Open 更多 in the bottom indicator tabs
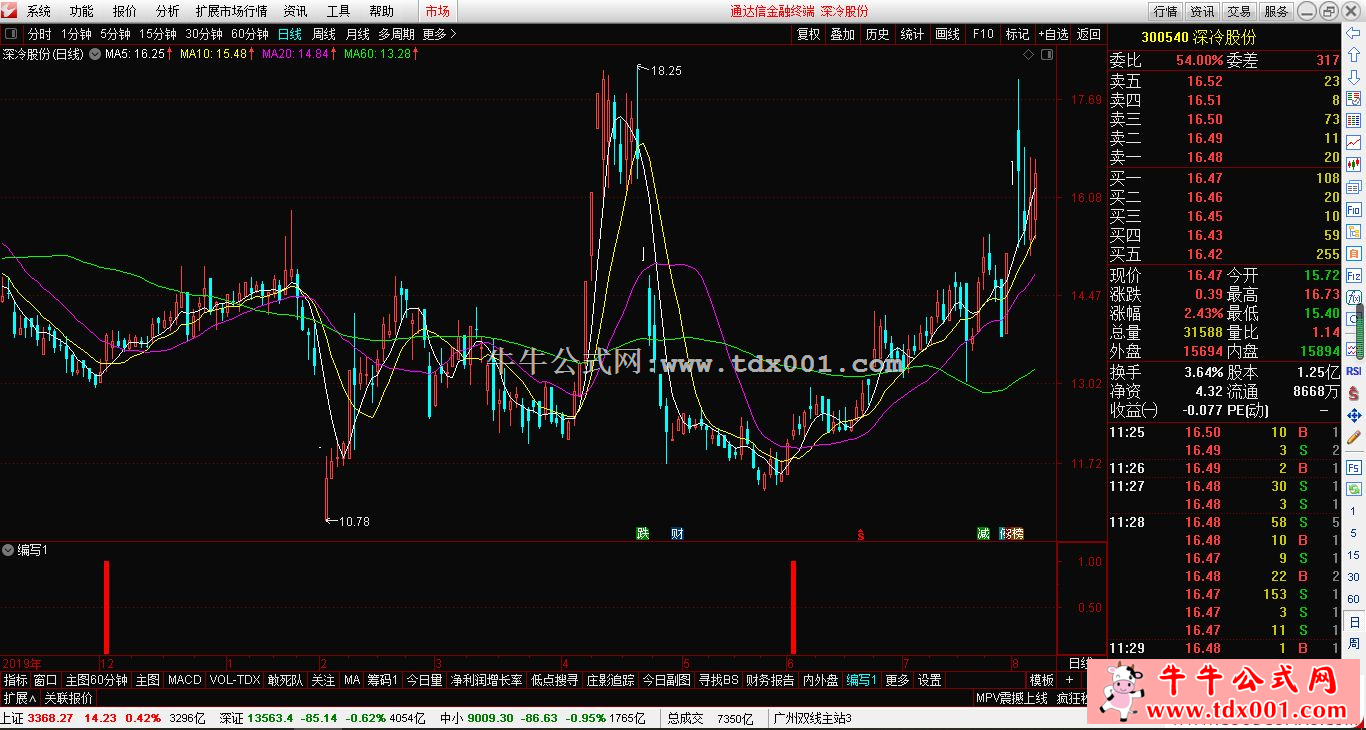The width and height of the screenshot is (1366, 730). [x=898, y=680]
